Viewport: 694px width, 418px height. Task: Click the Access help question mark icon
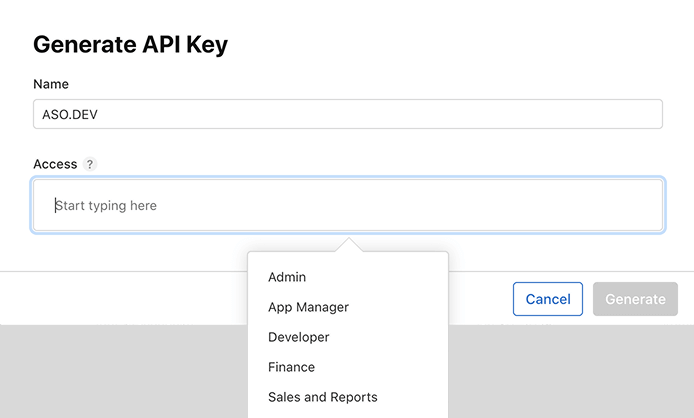(x=90, y=164)
